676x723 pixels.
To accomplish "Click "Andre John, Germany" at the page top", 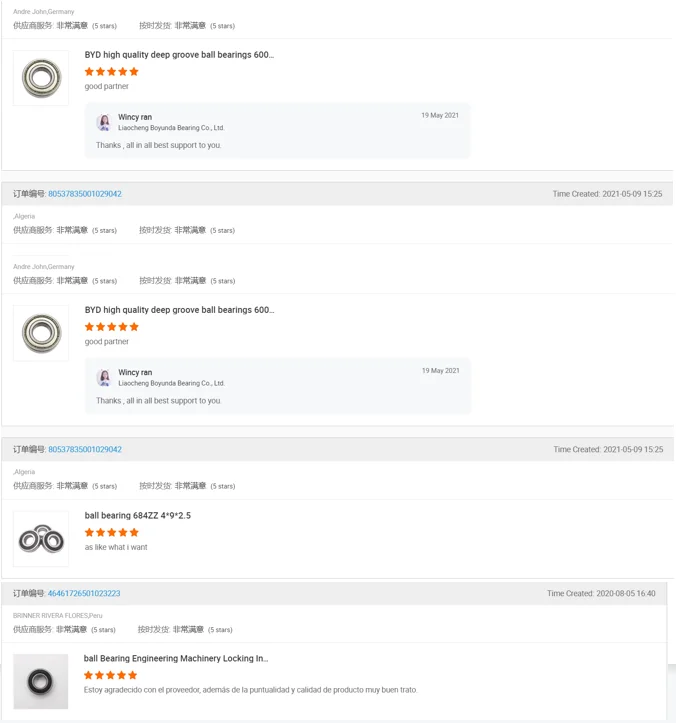I will point(44,12).
